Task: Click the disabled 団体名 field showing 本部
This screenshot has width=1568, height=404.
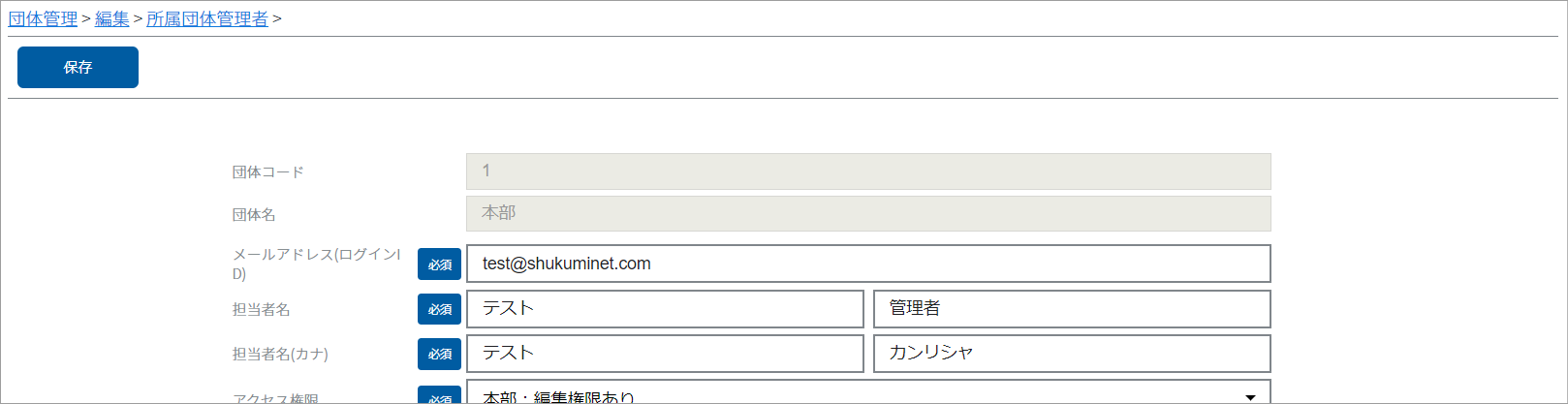Action: [868, 214]
